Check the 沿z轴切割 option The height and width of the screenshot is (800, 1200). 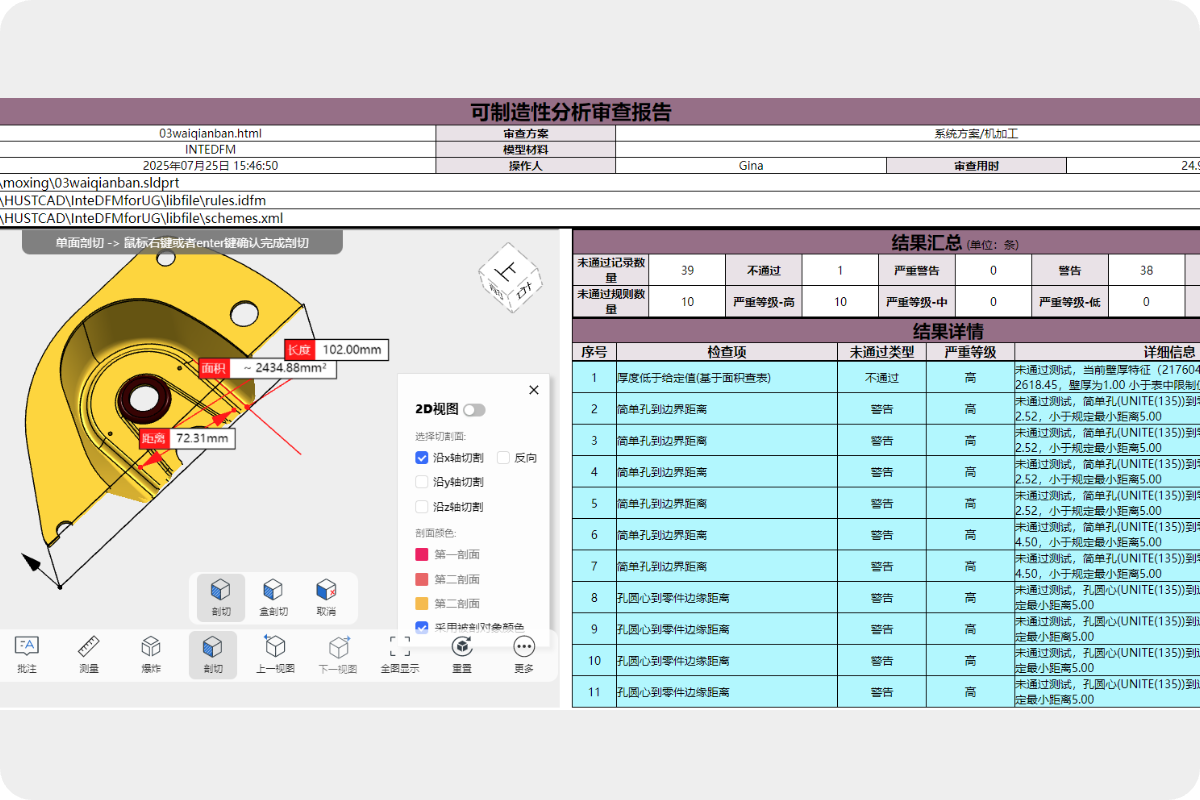click(x=422, y=507)
